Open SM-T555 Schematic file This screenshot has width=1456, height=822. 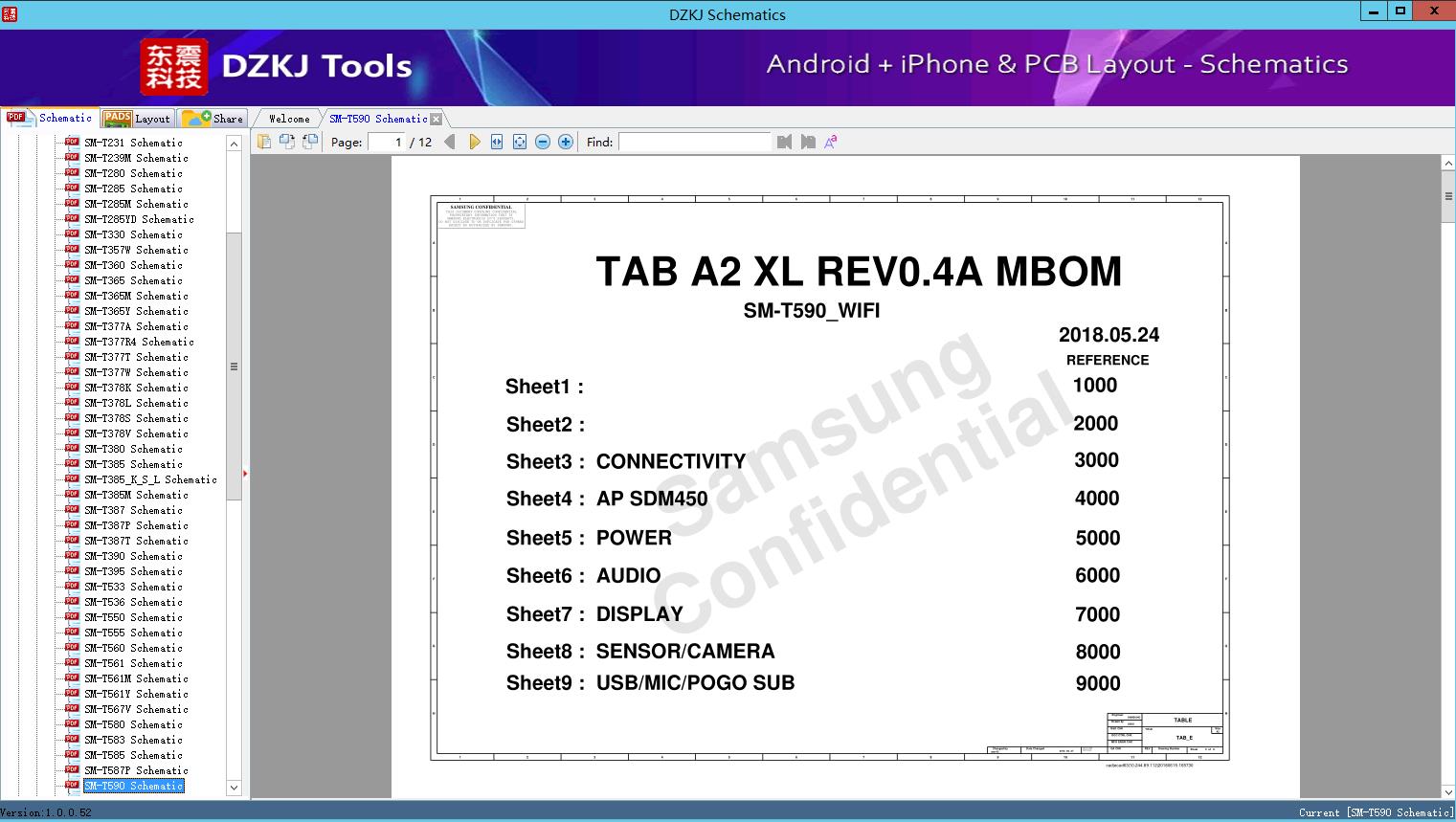[133, 633]
